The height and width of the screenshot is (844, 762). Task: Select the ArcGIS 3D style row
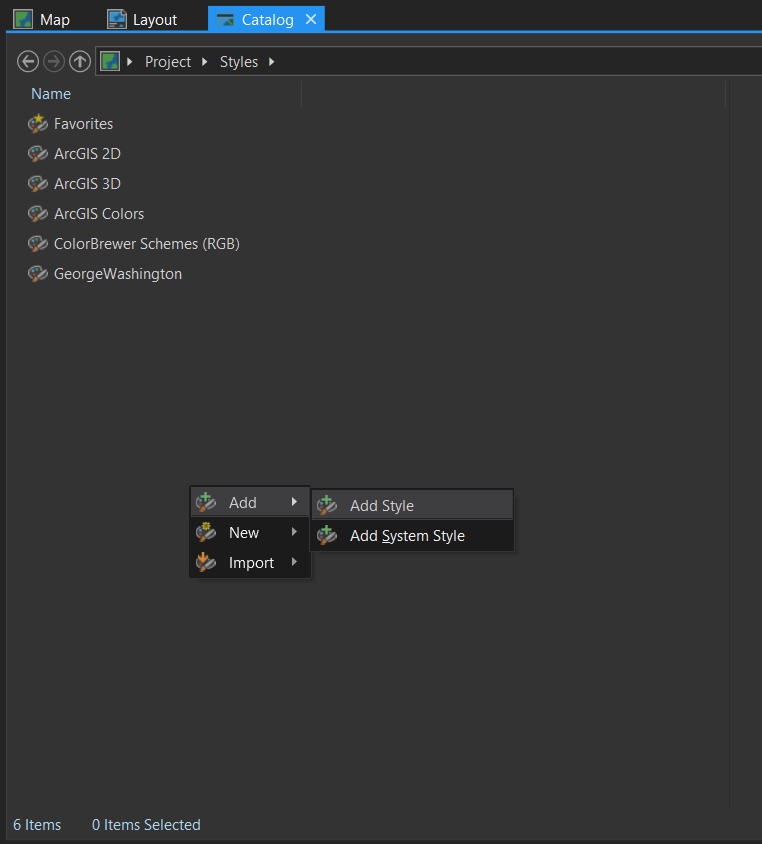pos(74,184)
